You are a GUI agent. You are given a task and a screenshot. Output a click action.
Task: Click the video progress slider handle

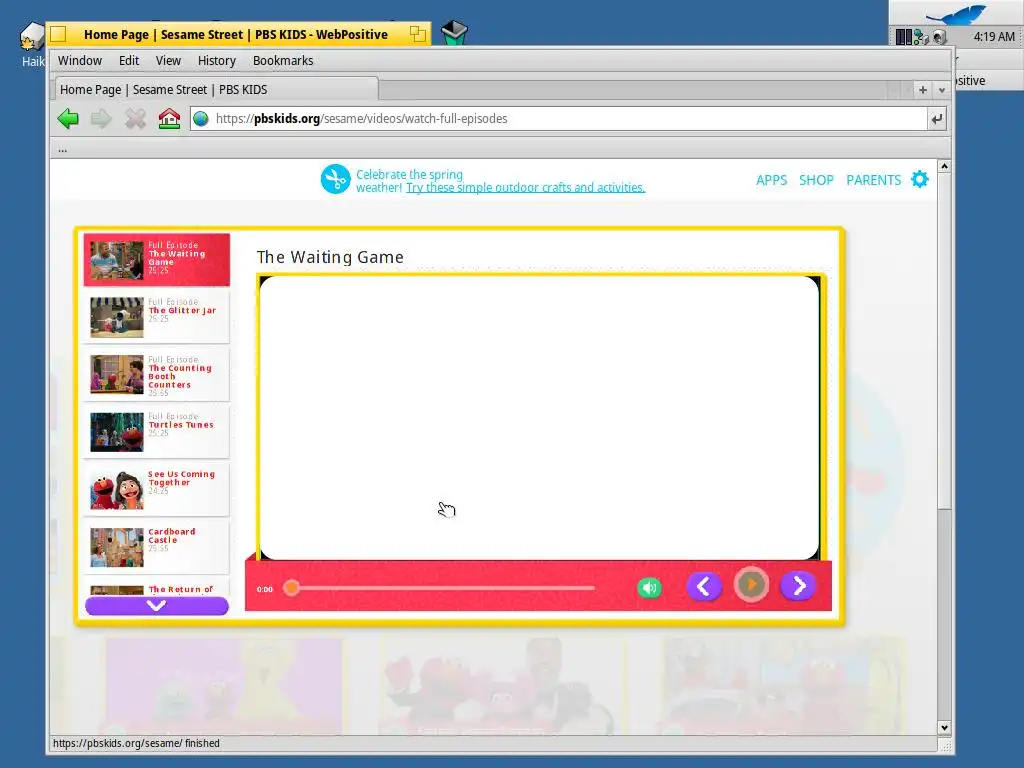pyautogui.click(x=291, y=588)
